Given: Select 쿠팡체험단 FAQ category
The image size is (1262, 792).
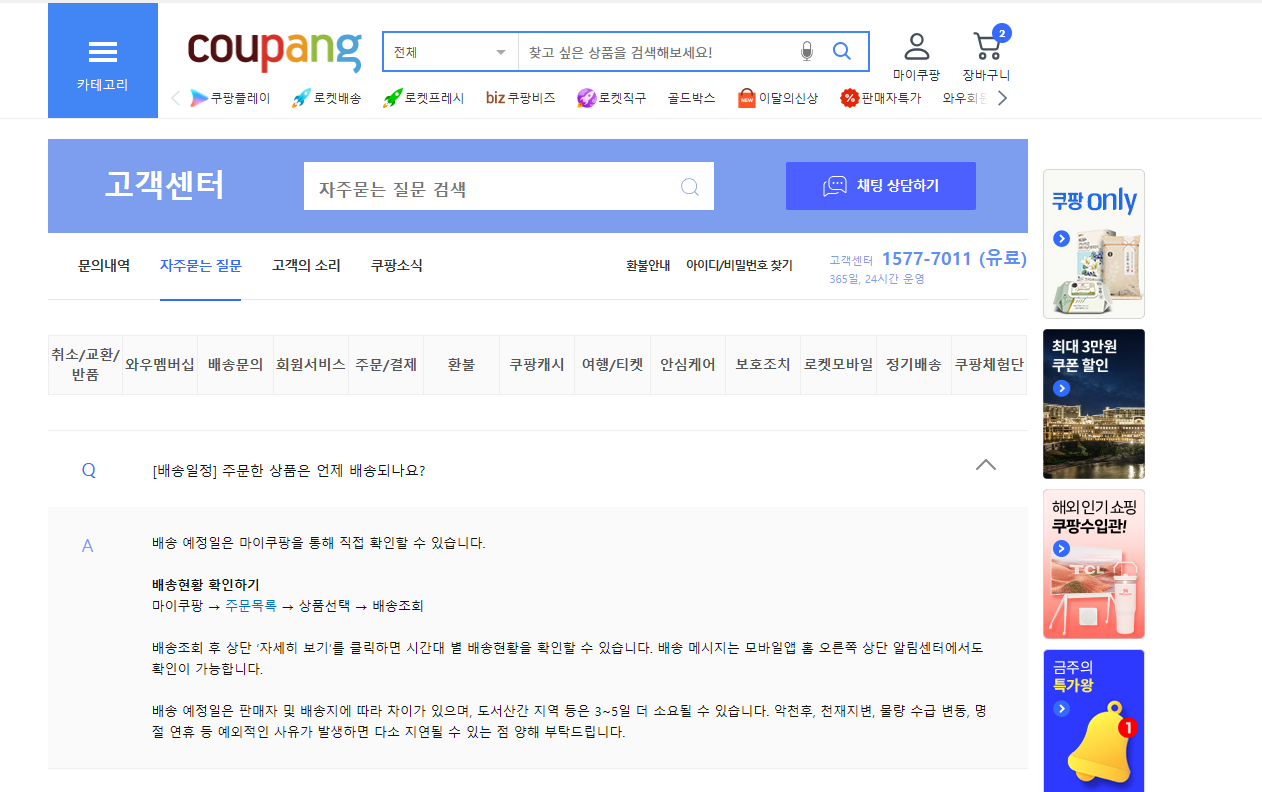Looking at the screenshot, I should 989,365.
